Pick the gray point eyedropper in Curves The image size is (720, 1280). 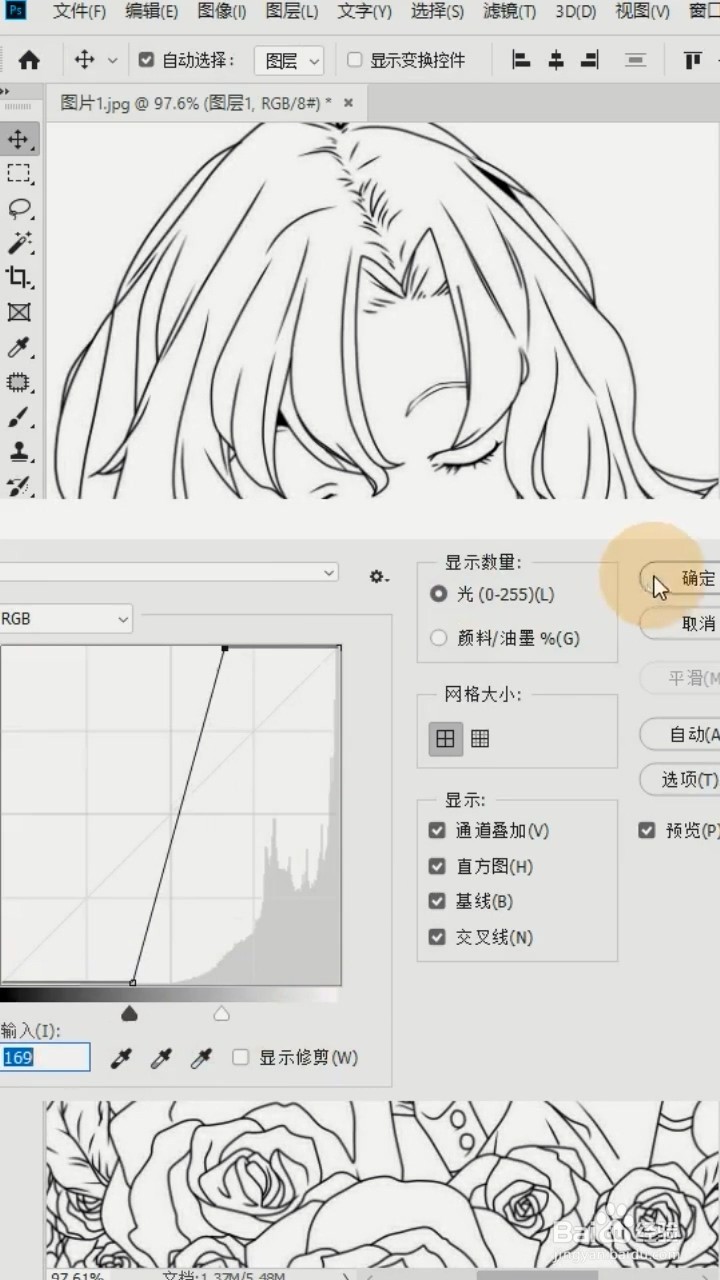pyautogui.click(x=162, y=1058)
